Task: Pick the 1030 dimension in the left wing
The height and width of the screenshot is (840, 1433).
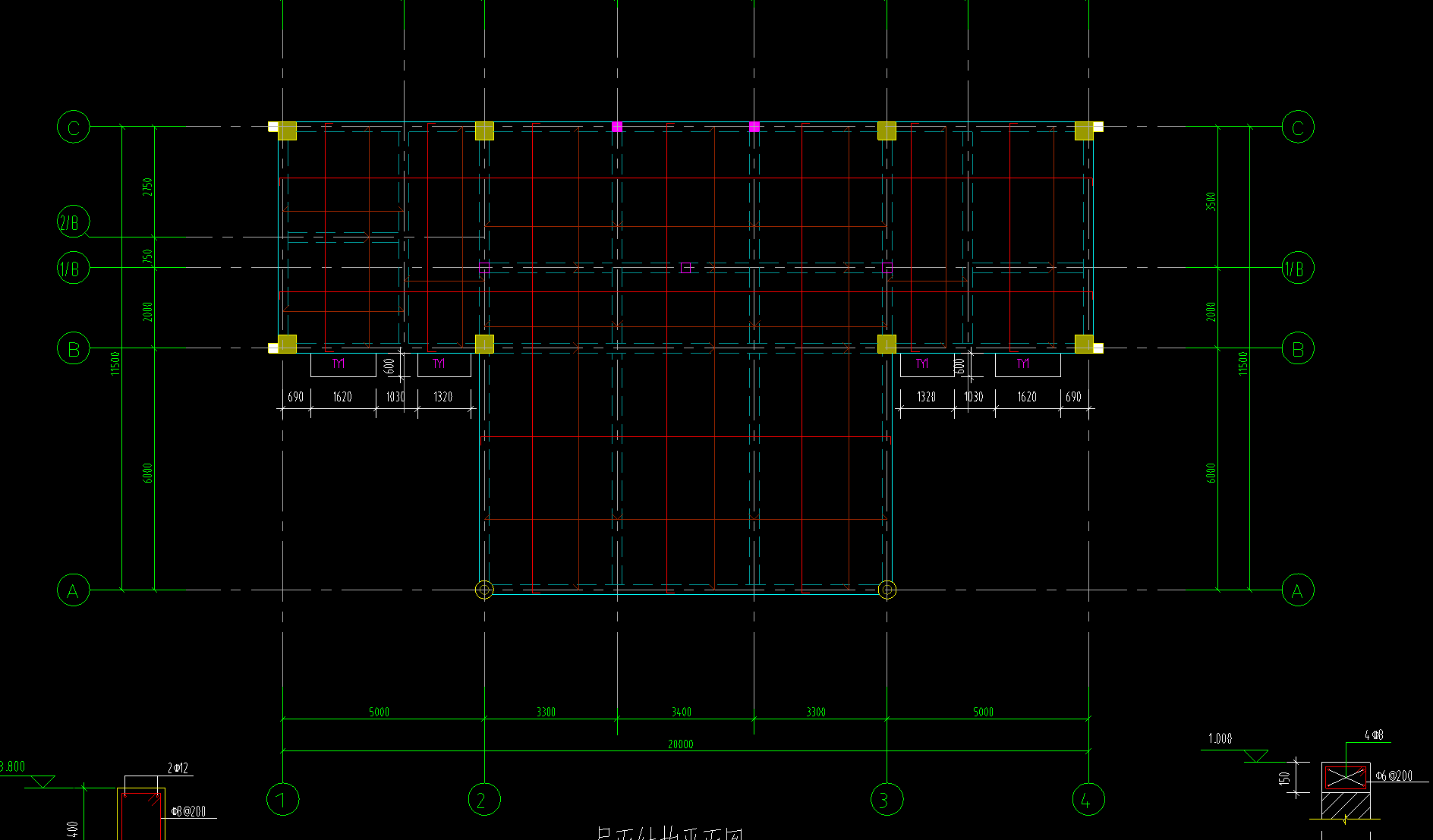Action: pos(395,397)
